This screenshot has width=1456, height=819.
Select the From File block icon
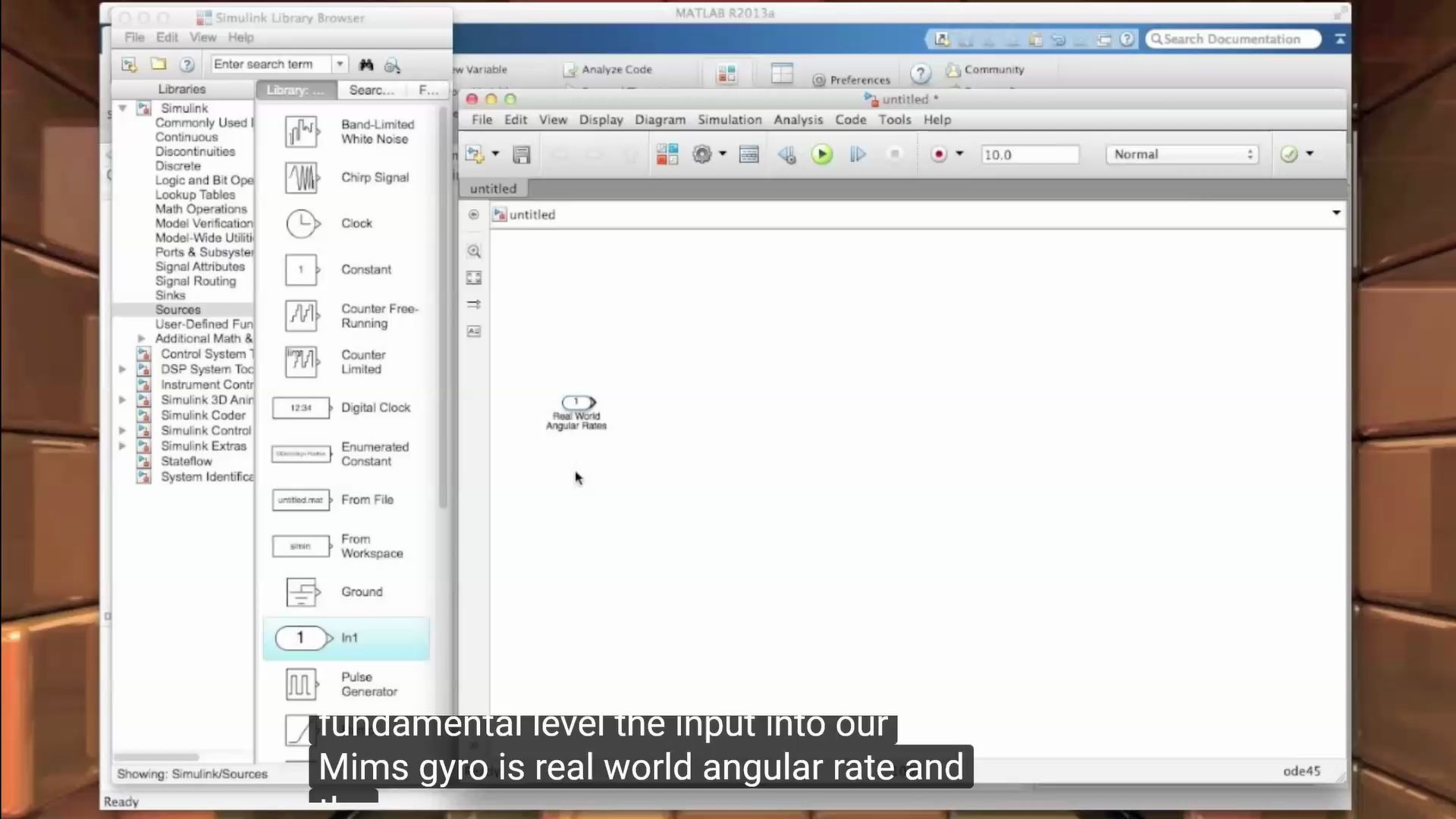coord(301,500)
